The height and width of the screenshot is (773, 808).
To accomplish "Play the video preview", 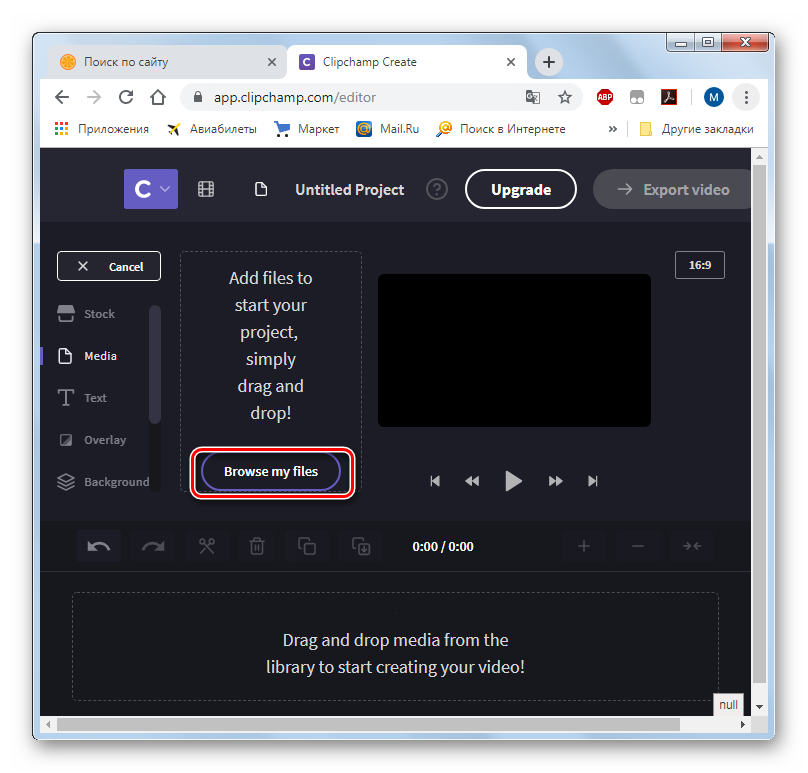I will point(513,481).
